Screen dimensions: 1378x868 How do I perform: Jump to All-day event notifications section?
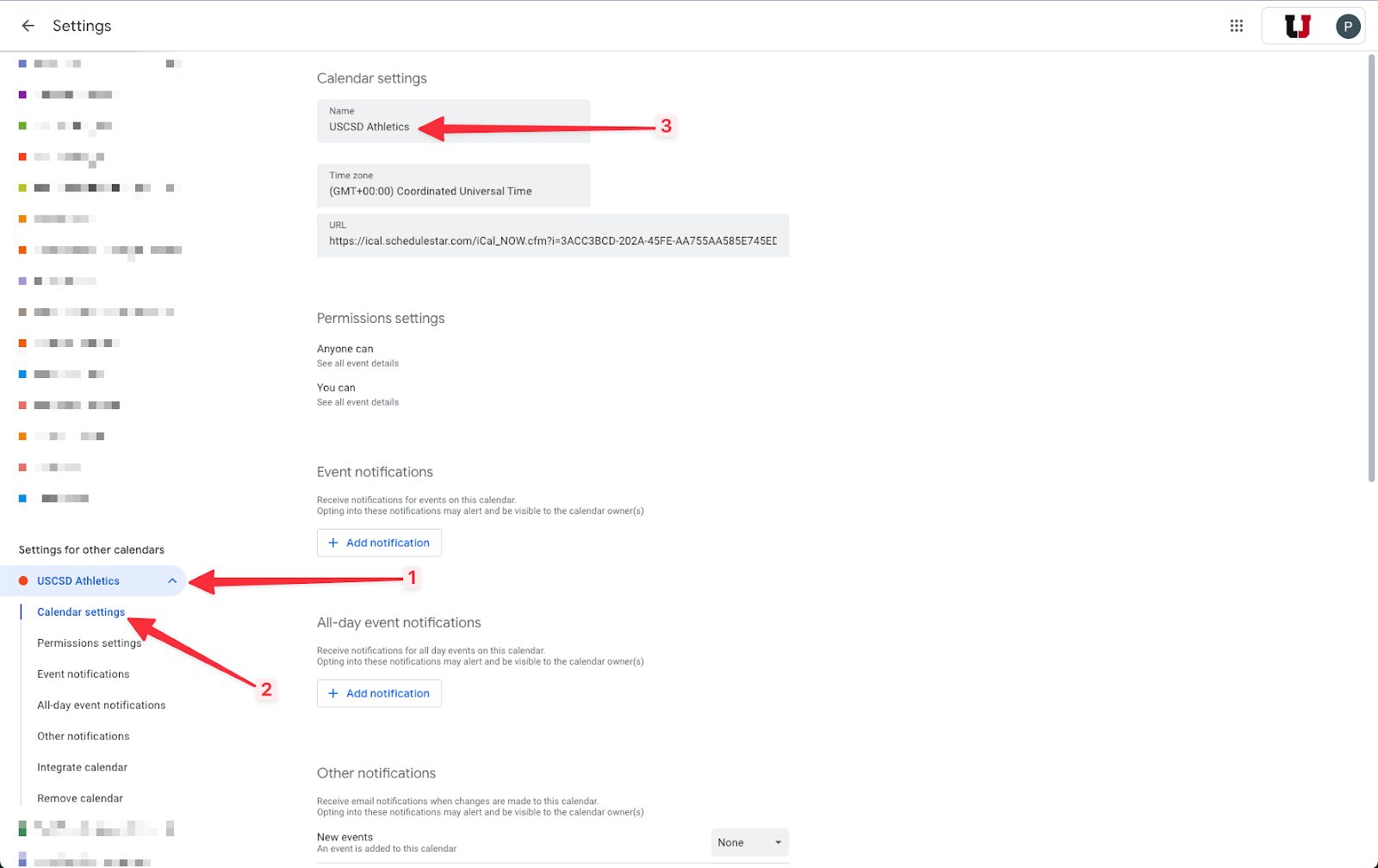pos(102,705)
